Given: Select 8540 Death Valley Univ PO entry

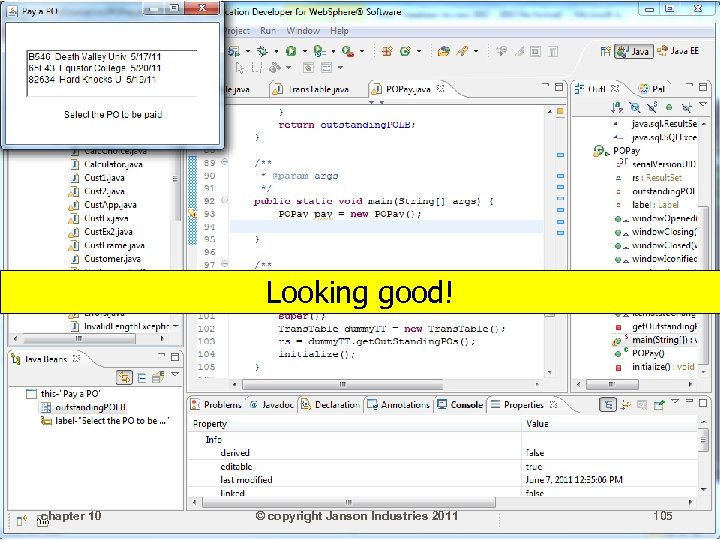Looking at the screenshot, I should [95, 57].
